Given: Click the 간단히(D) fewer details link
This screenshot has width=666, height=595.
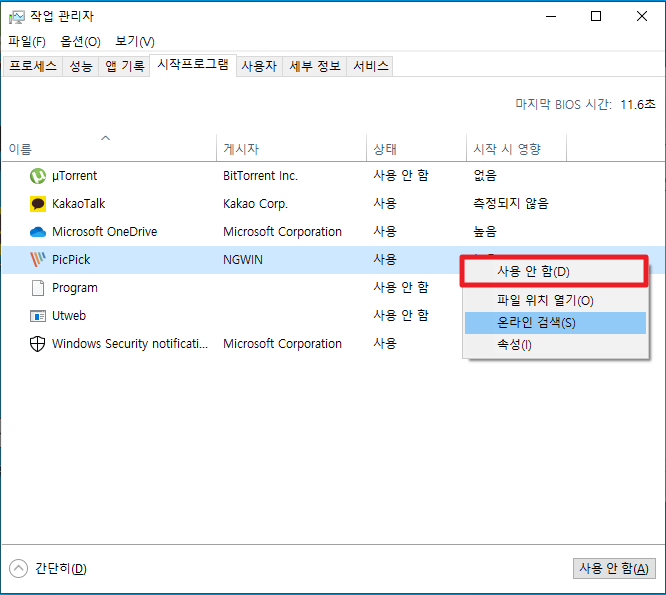Looking at the screenshot, I should click(61, 569).
